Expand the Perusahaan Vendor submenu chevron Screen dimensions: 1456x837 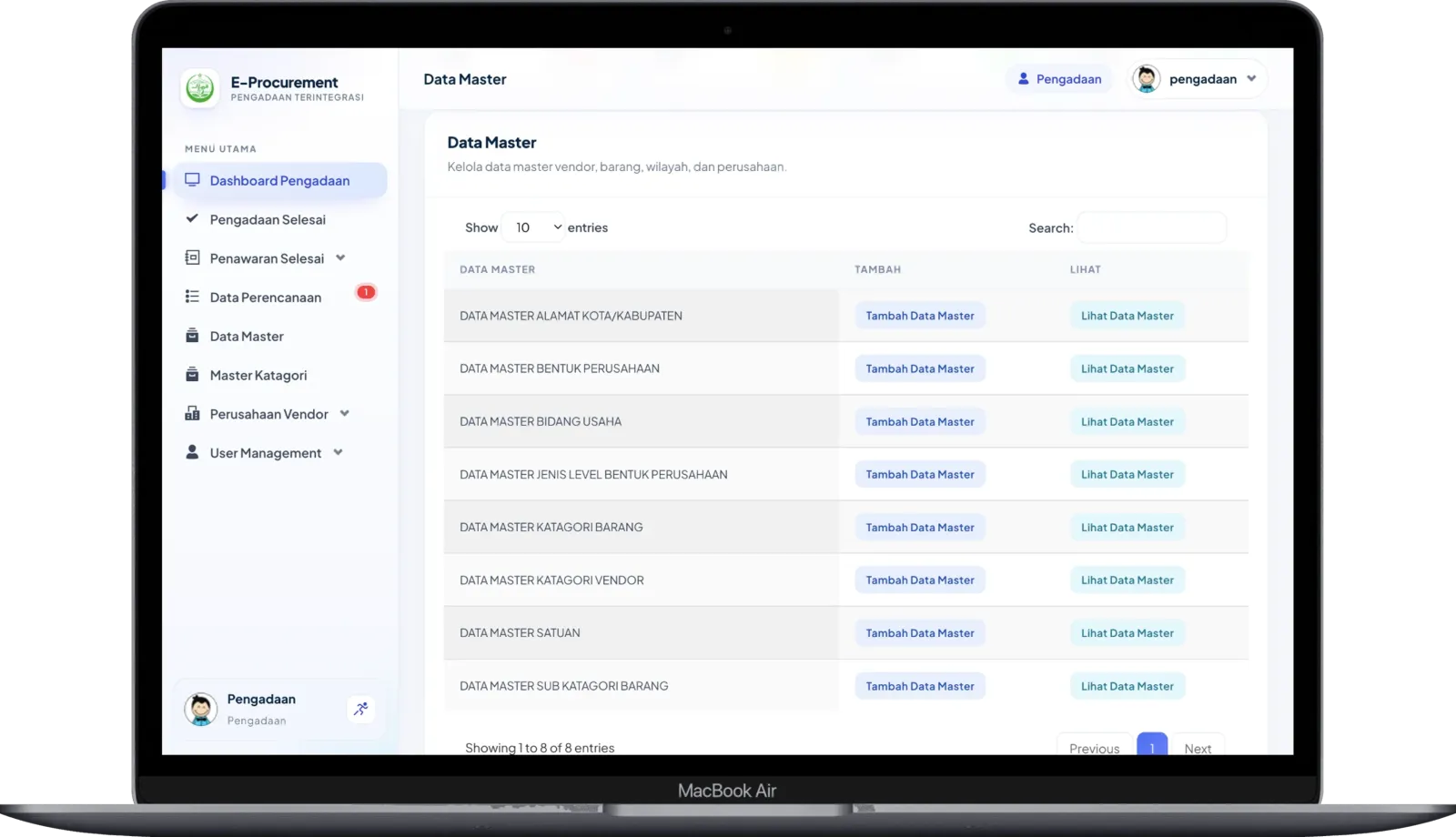[345, 413]
